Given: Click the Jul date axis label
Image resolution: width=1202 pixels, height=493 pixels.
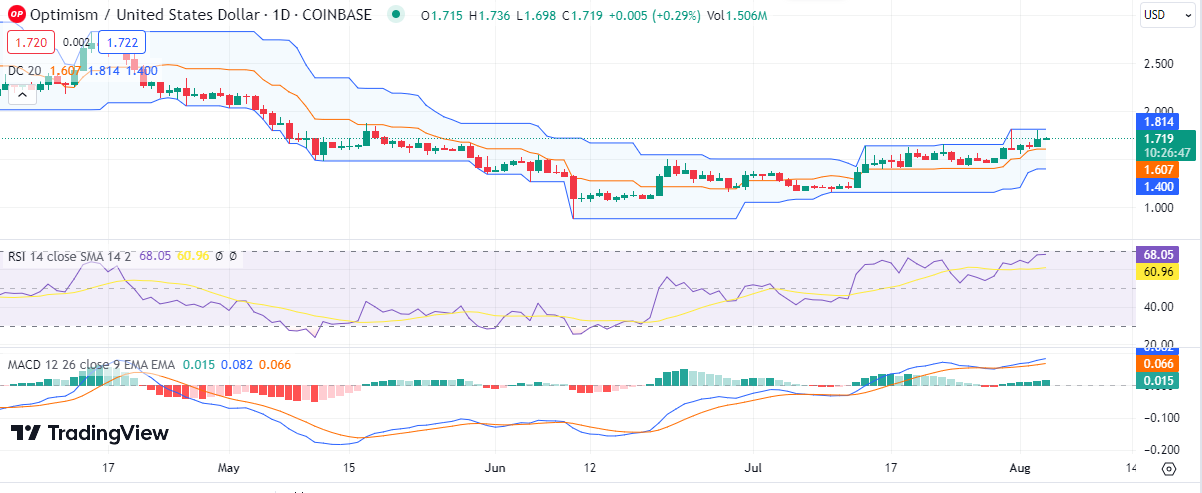Looking at the screenshot, I should coord(754,467).
